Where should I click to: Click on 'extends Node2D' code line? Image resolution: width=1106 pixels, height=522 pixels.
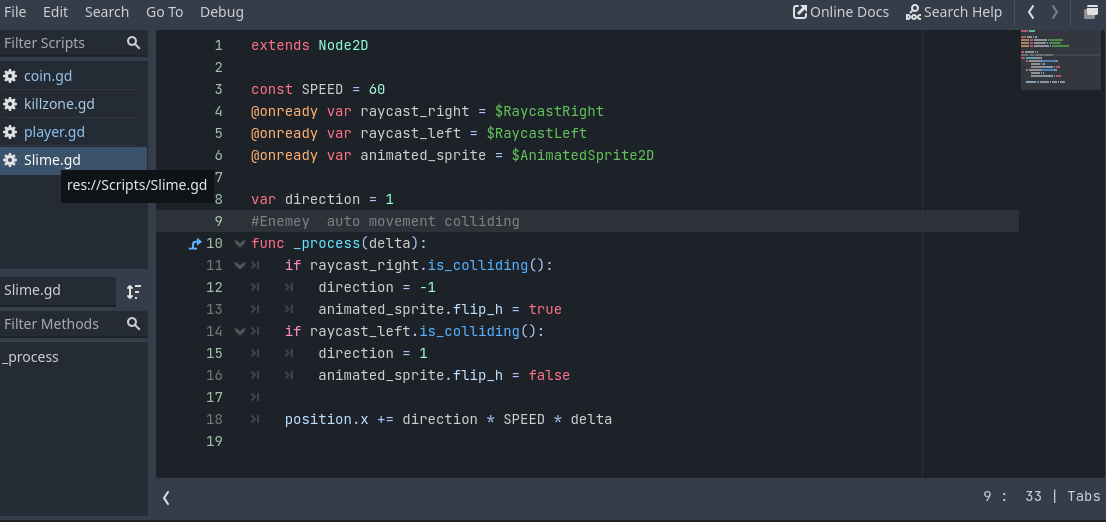tap(310, 46)
